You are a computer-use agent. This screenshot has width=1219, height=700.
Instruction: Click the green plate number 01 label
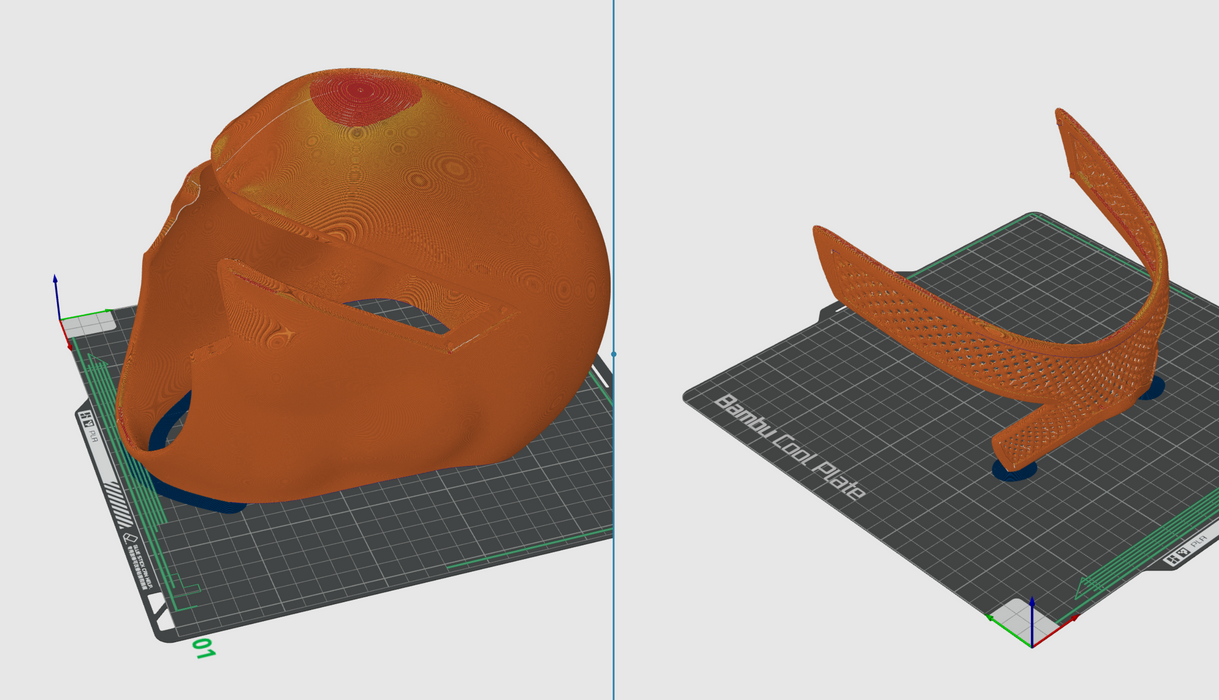204,647
